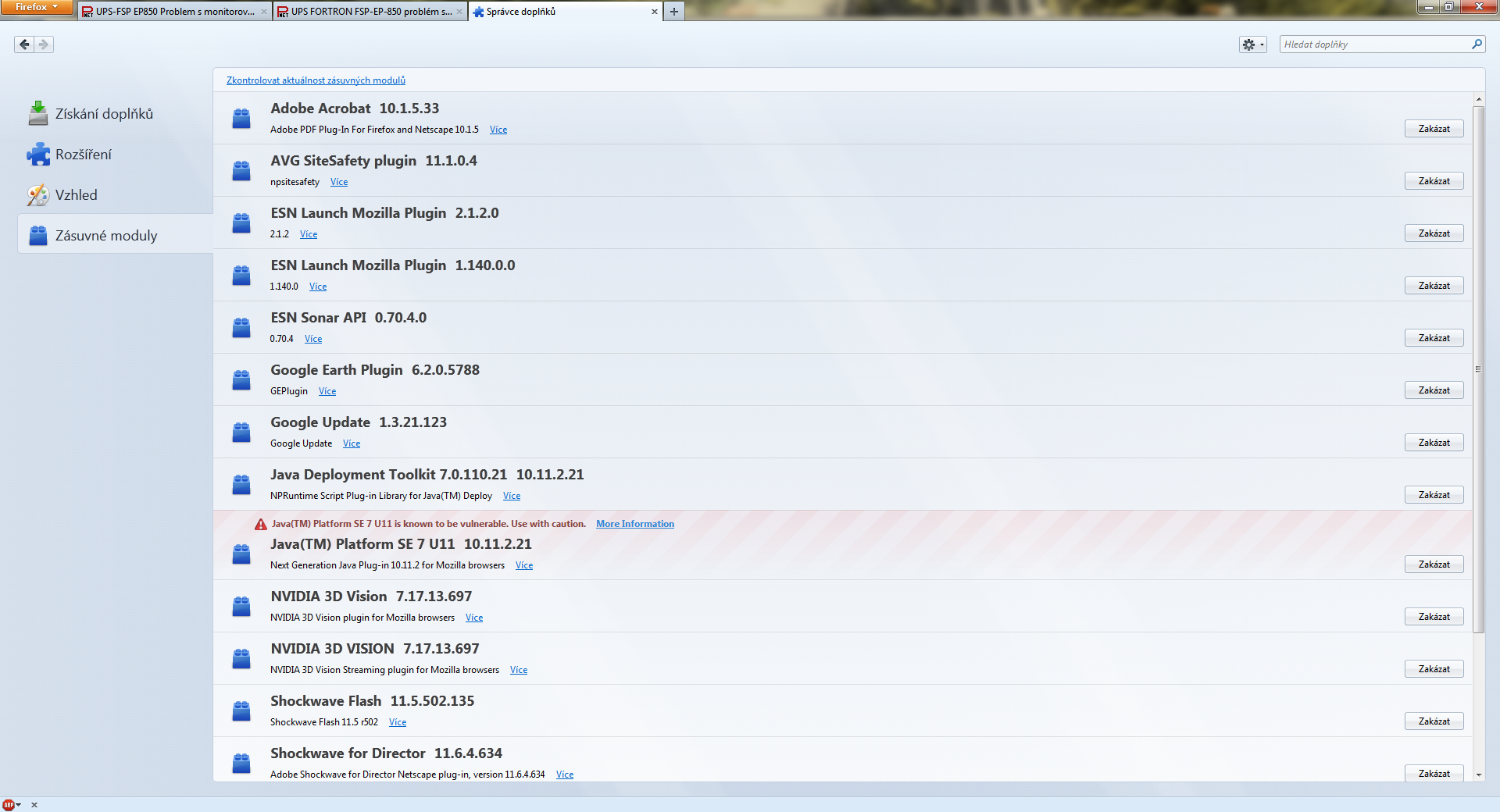Screen dimensions: 1500x812
Task: Disable ESN Launch 1.140.0.0 with Zakázat
Action: tap(1434, 286)
